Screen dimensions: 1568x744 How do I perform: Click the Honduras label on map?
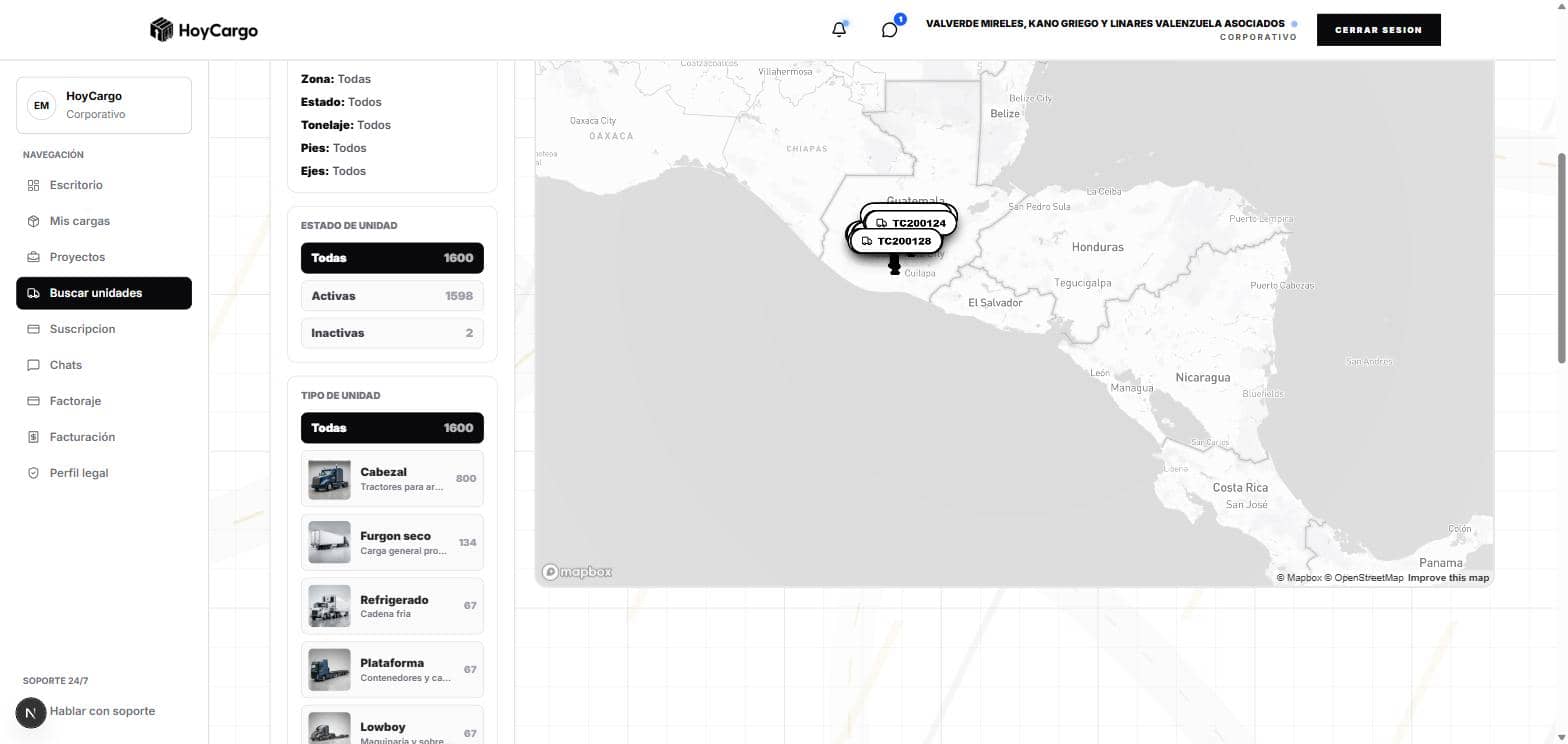(x=1097, y=247)
